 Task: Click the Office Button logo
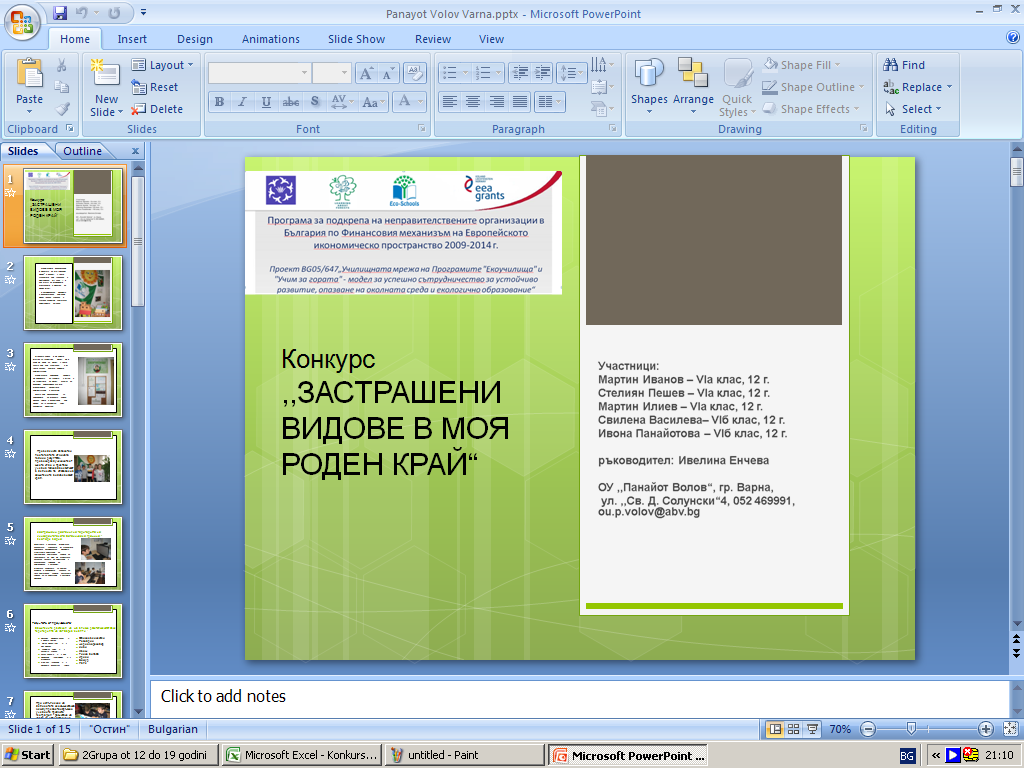click(22, 22)
